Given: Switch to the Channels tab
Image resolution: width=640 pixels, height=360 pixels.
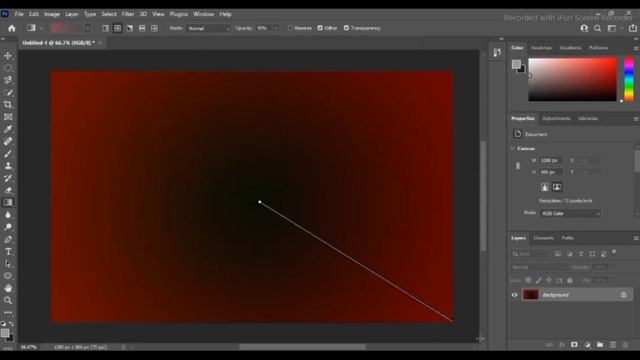Looking at the screenshot, I should 543,238.
